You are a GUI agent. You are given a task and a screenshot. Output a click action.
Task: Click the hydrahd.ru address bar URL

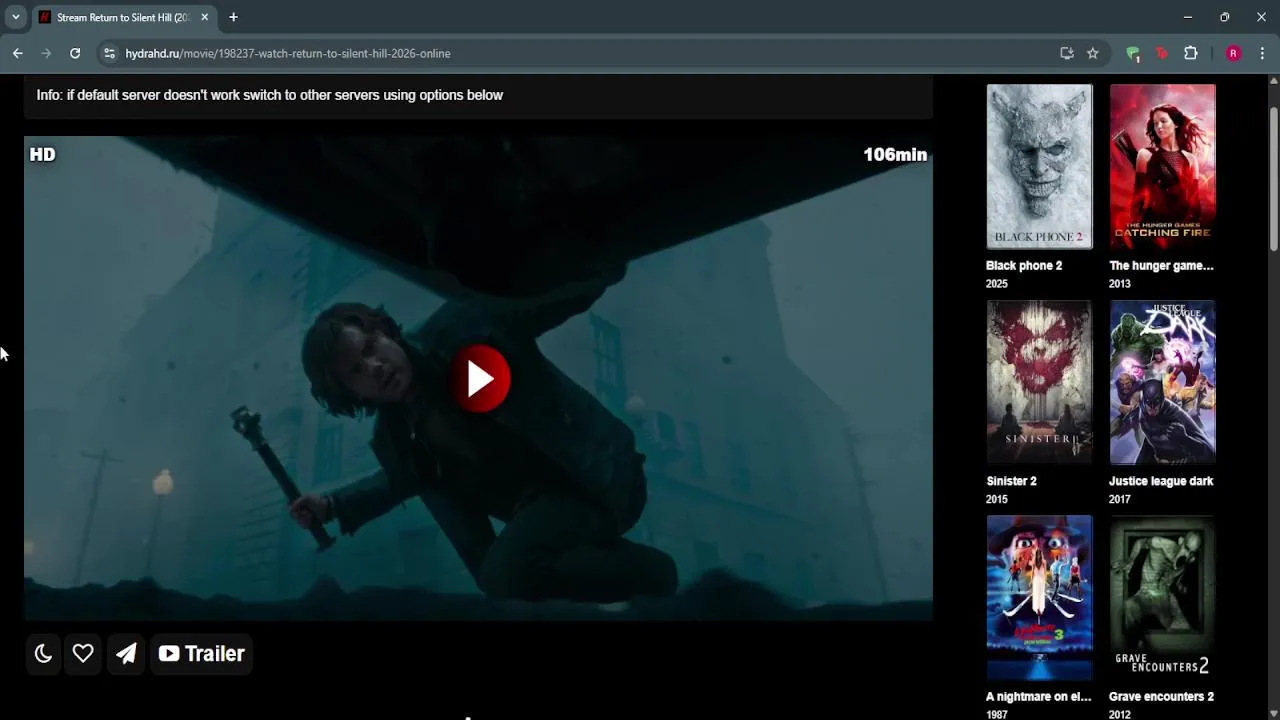pos(288,53)
